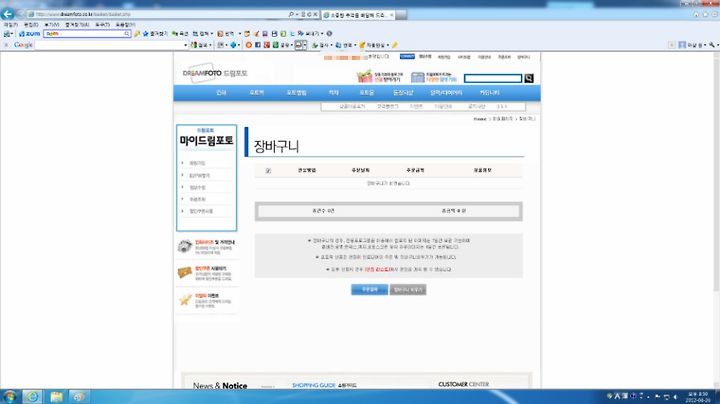Click the red link text in the cart notice

(x=377, y=269)
